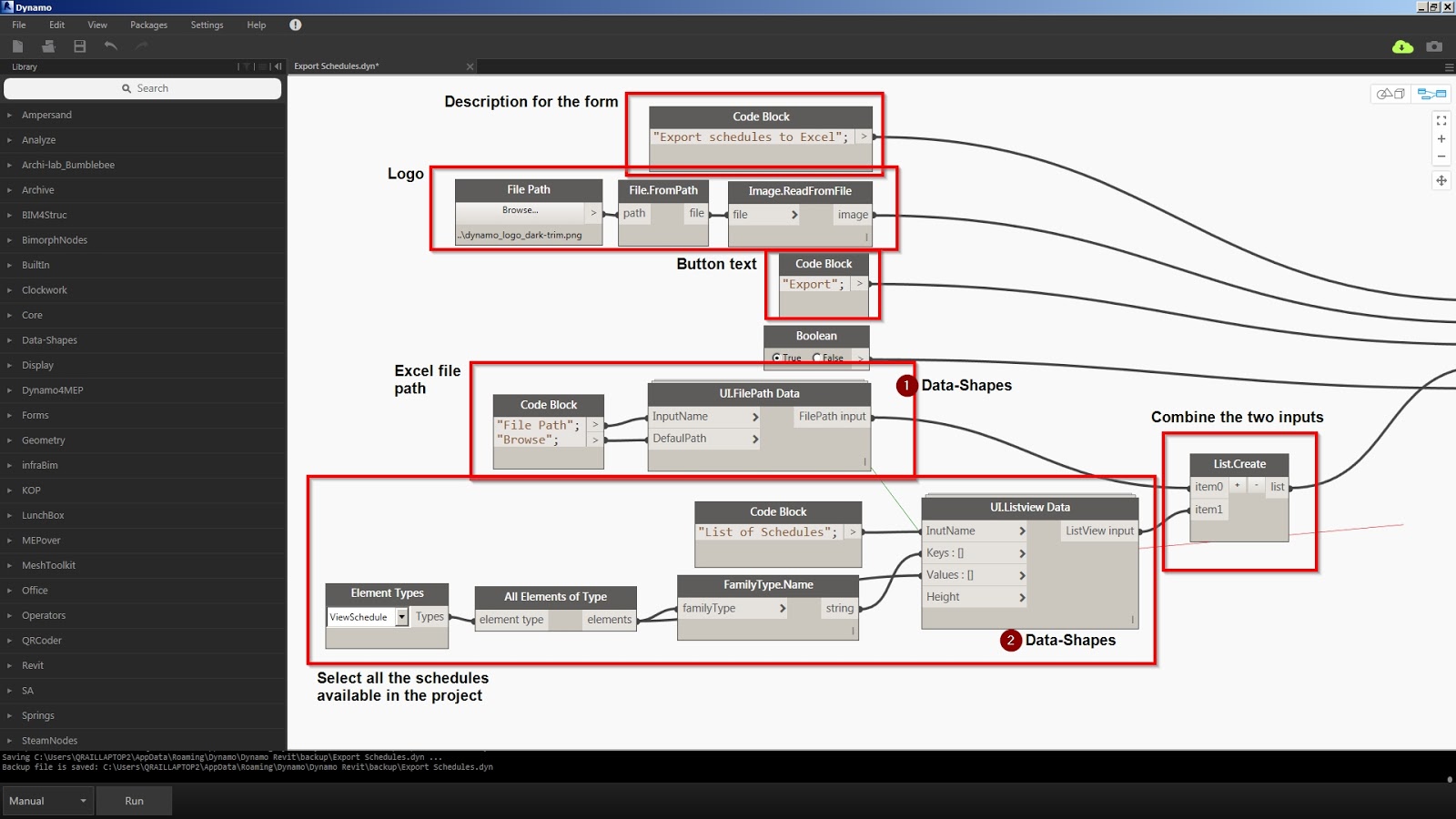Expand the MeshToolkit library category
This screenshot has height=819, width=1456.
(9, 565)
